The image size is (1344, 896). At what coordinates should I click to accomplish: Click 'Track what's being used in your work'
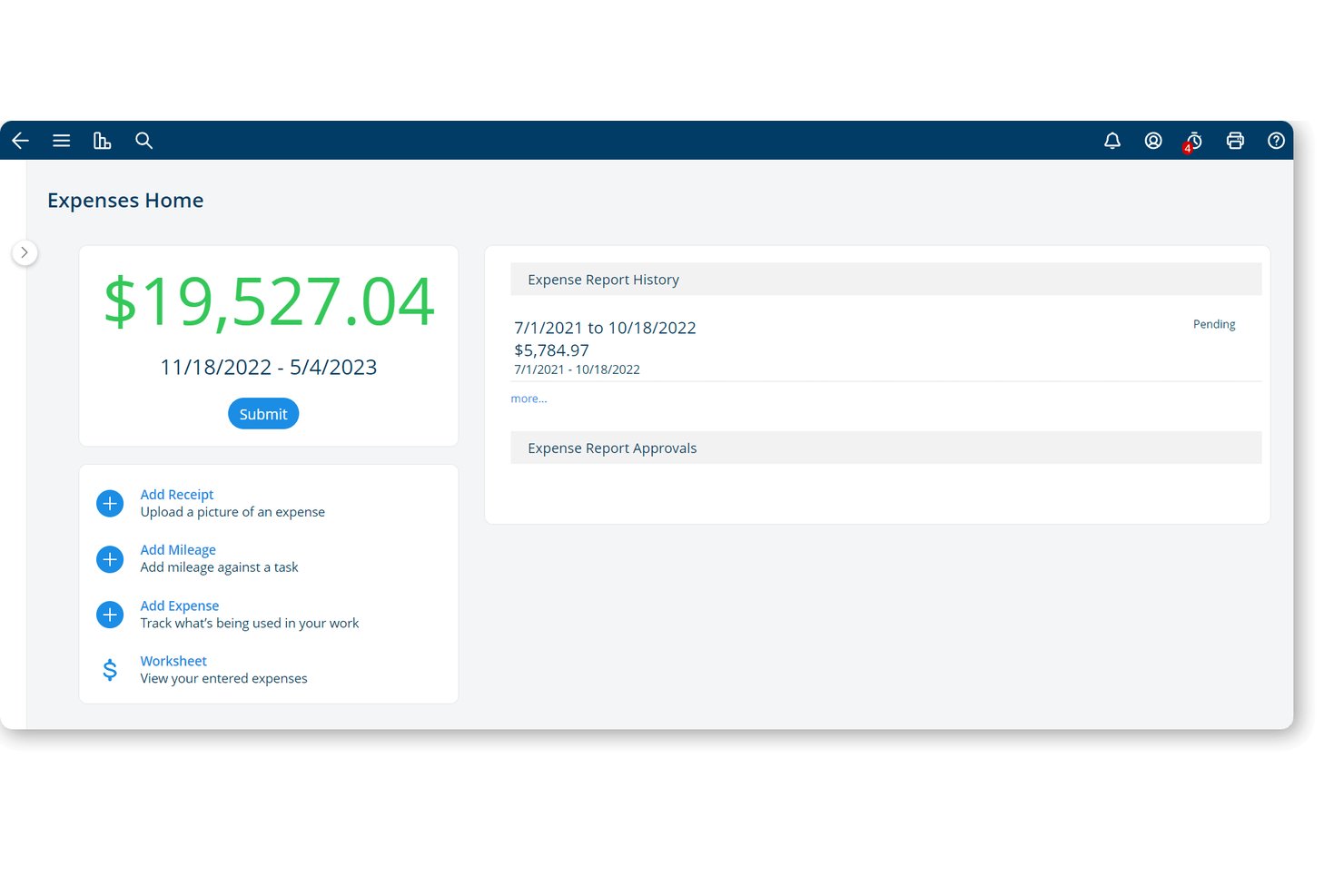(x=250, y=623)
